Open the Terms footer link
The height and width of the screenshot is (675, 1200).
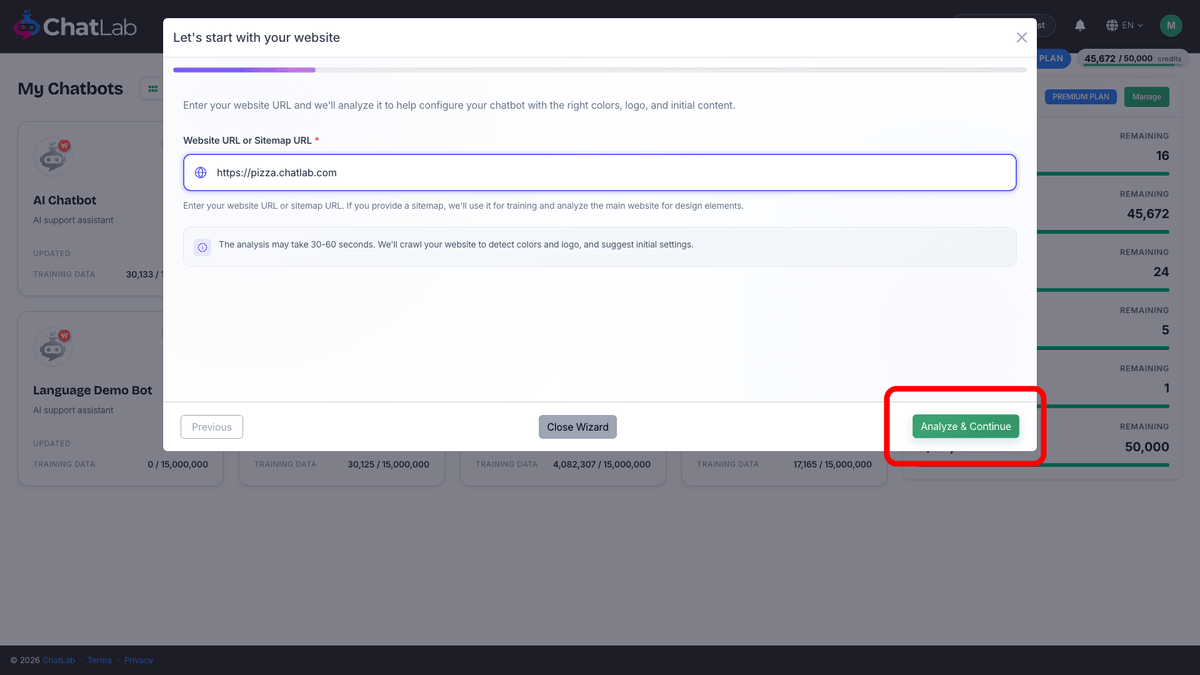(99, 660)
